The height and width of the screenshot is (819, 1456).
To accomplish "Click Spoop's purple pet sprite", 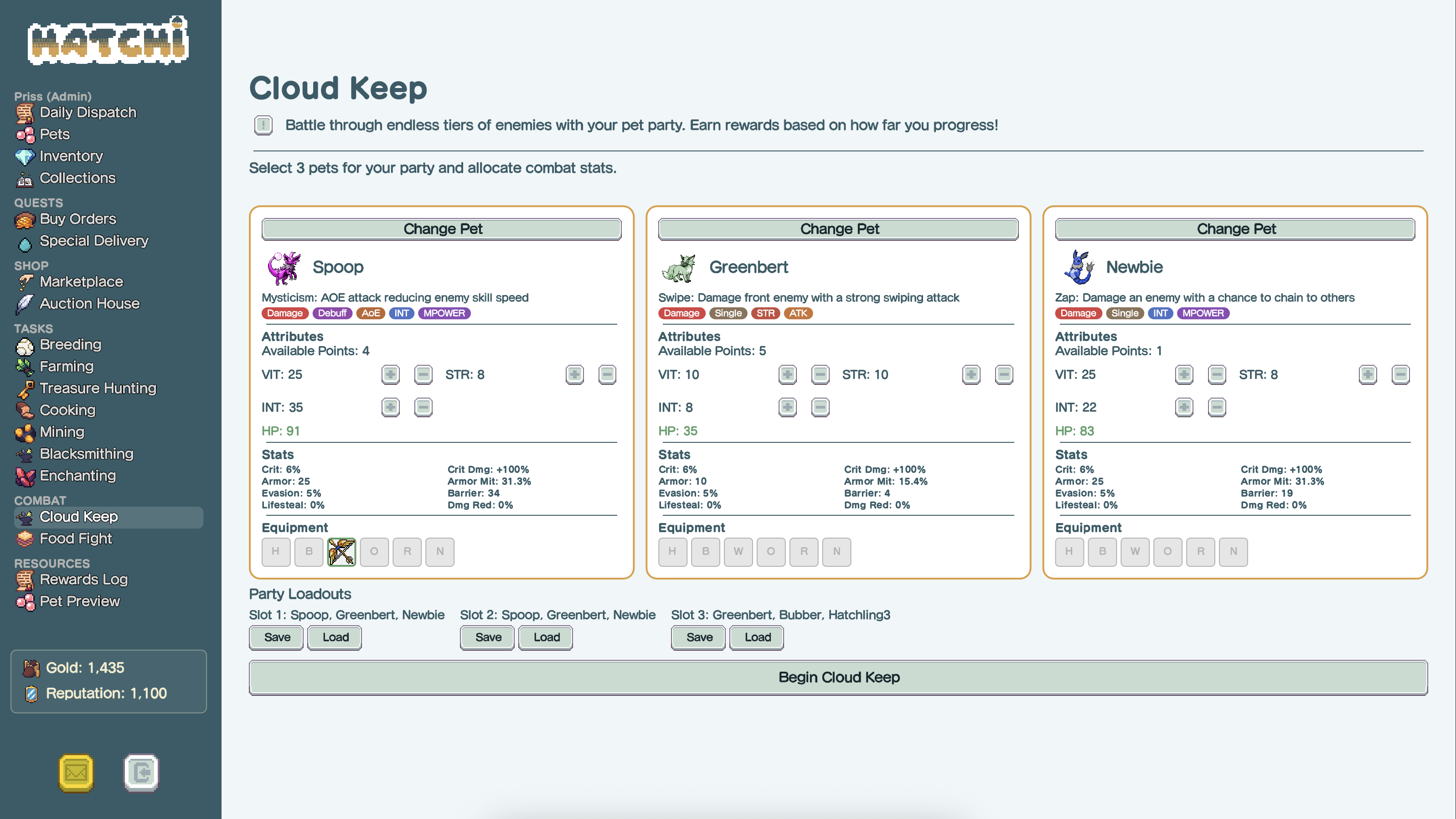I will tap(283, 268).
